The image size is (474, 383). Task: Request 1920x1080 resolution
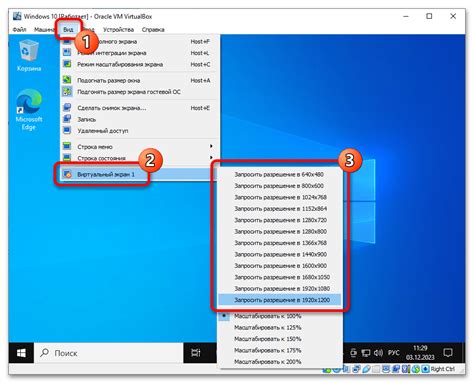280,288
